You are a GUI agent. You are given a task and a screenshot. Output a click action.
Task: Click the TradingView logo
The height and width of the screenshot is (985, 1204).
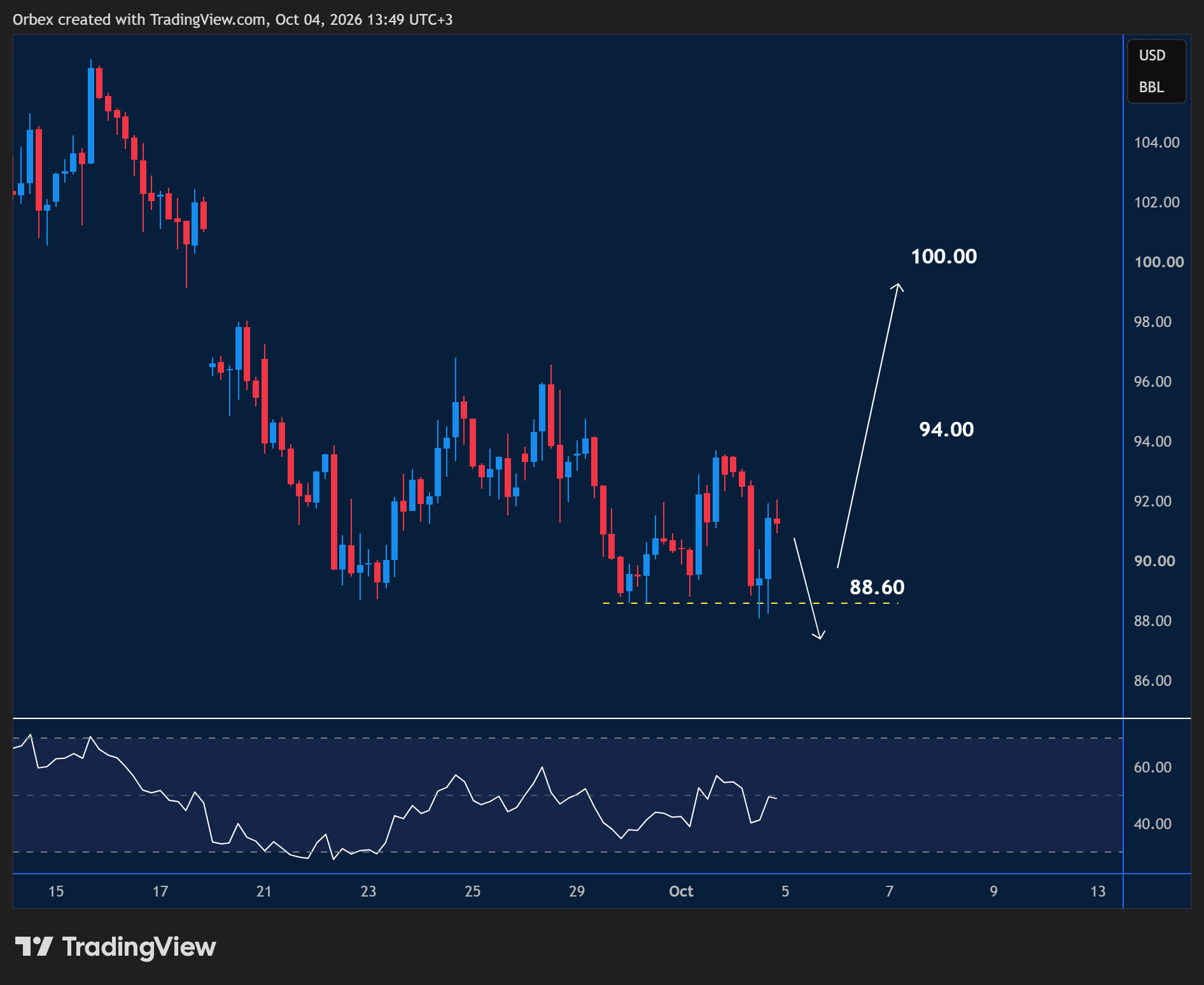coord(115,947)
